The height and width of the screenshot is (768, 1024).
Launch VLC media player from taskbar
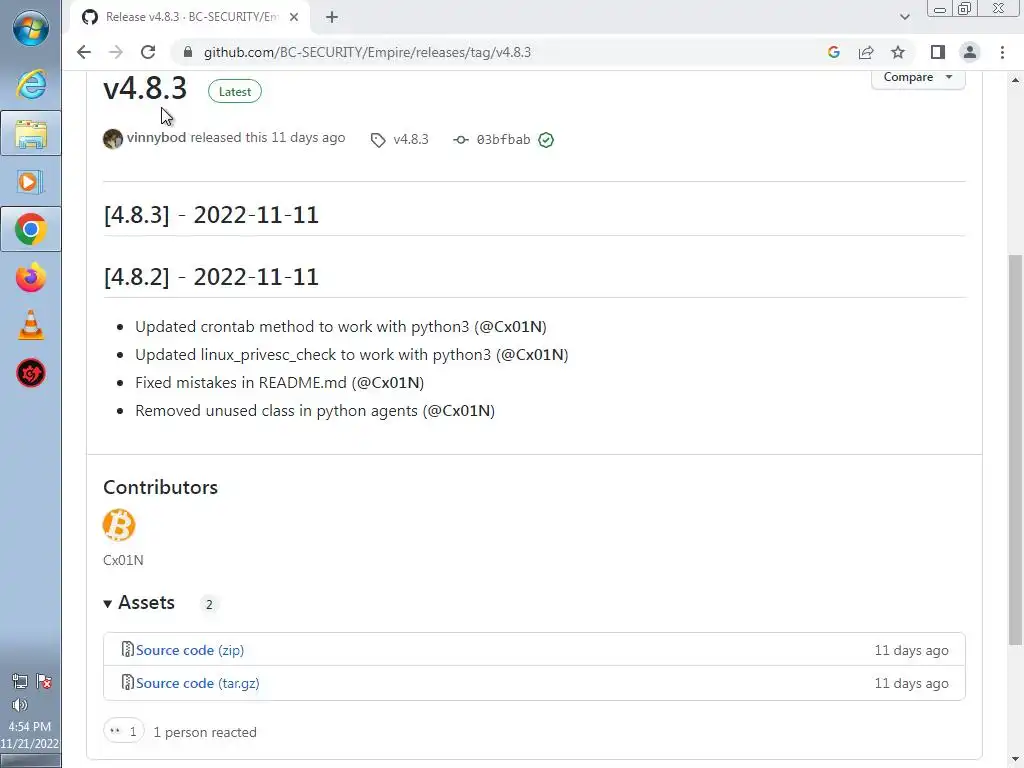tap(31, 325)
